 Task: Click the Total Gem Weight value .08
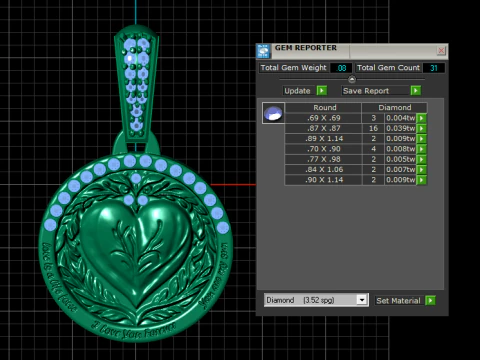click(x=341, y=68)
